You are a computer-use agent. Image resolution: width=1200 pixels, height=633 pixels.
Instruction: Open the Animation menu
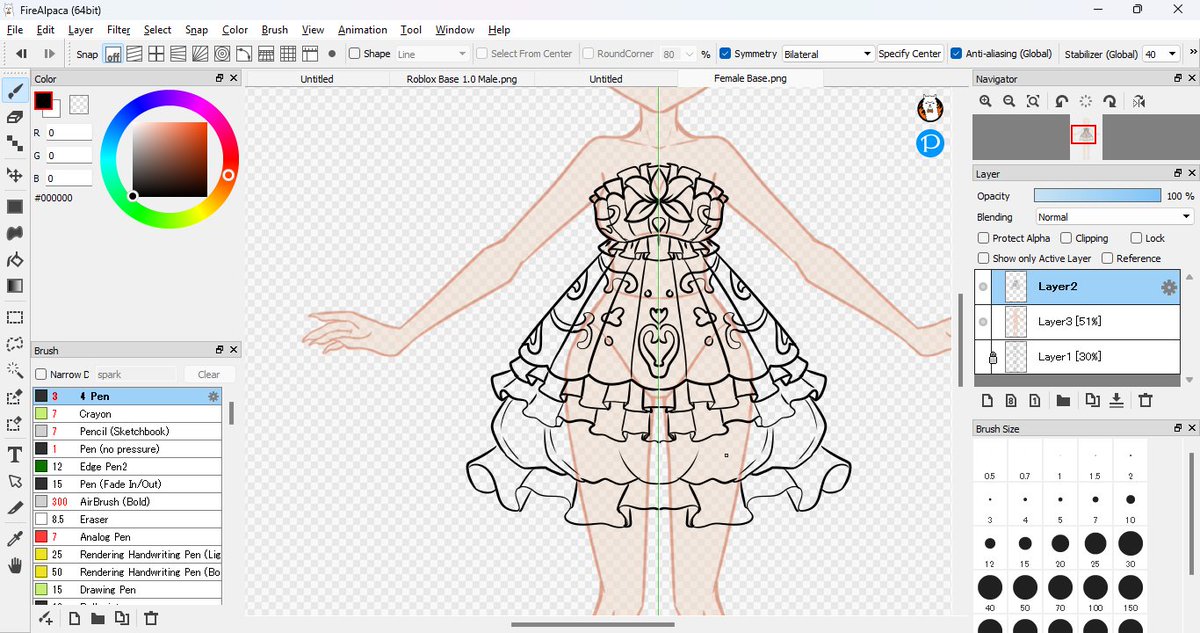click(x=362, y=30)
